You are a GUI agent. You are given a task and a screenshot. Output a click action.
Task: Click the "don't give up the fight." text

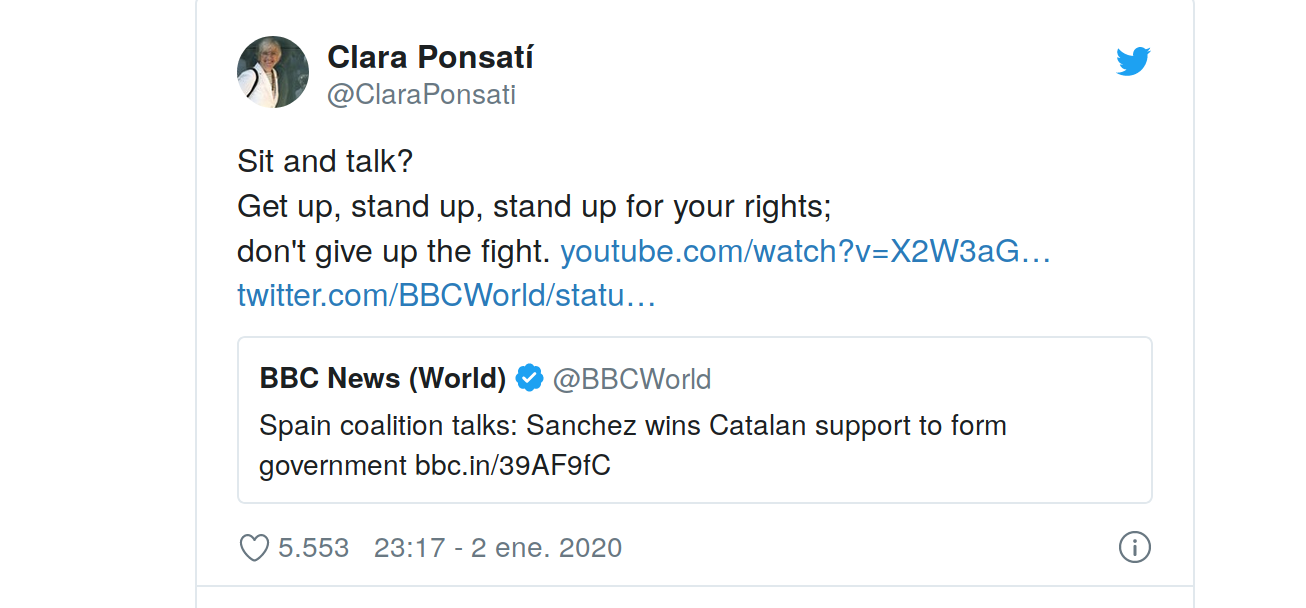[394, 251]
